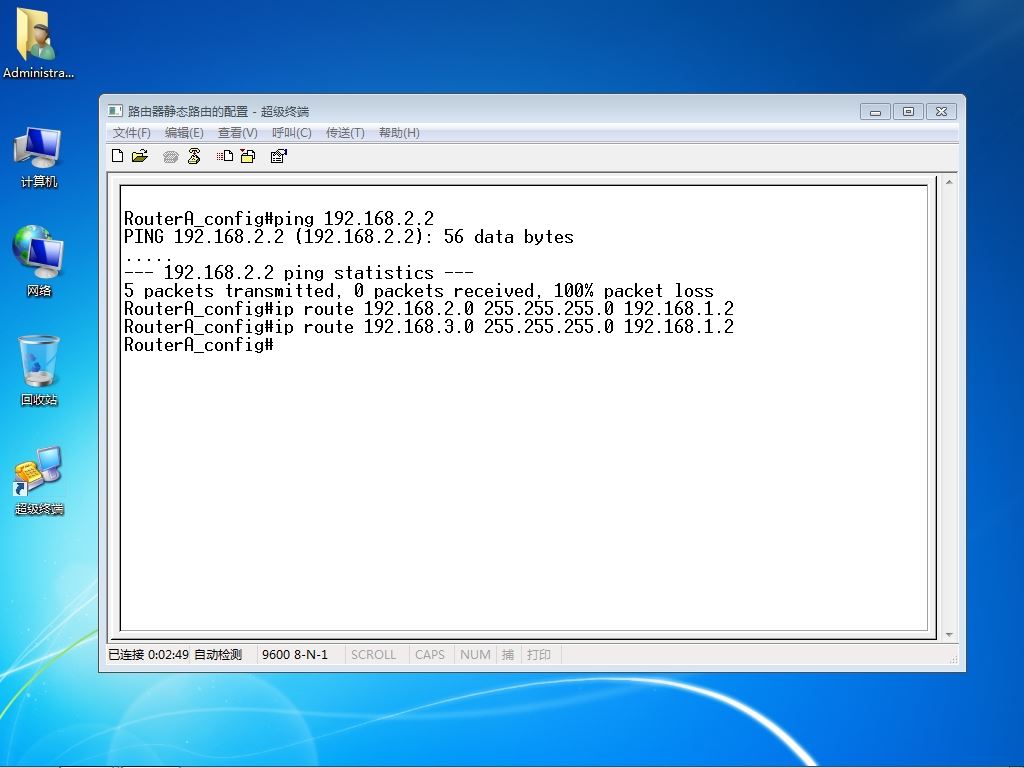This screenshot has width=1024, height=768.
Task: Click NUM indicator in status bar
Action: coord(475,654)
